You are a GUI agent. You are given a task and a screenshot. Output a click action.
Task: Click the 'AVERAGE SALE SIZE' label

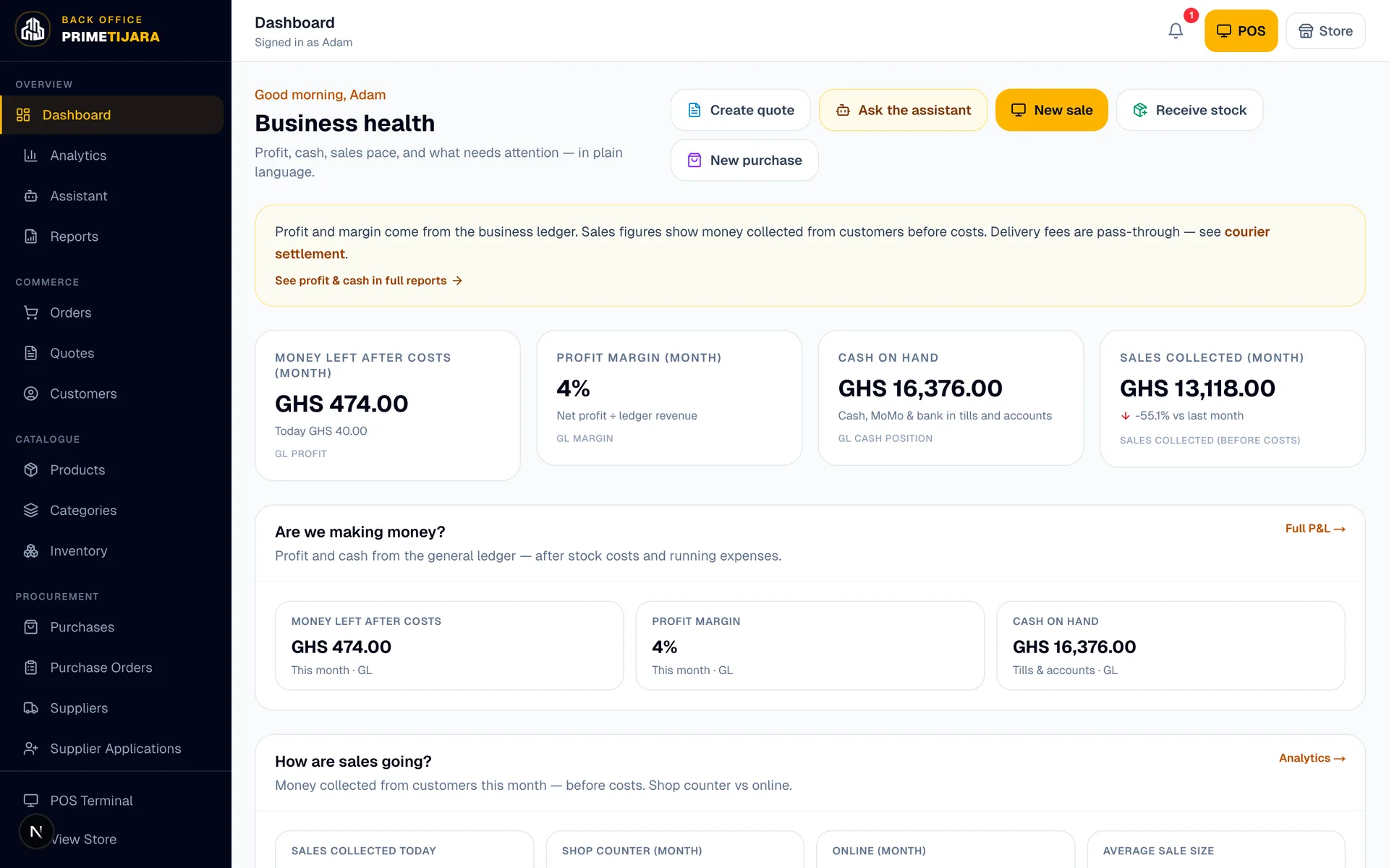[x=1158, y=851]
